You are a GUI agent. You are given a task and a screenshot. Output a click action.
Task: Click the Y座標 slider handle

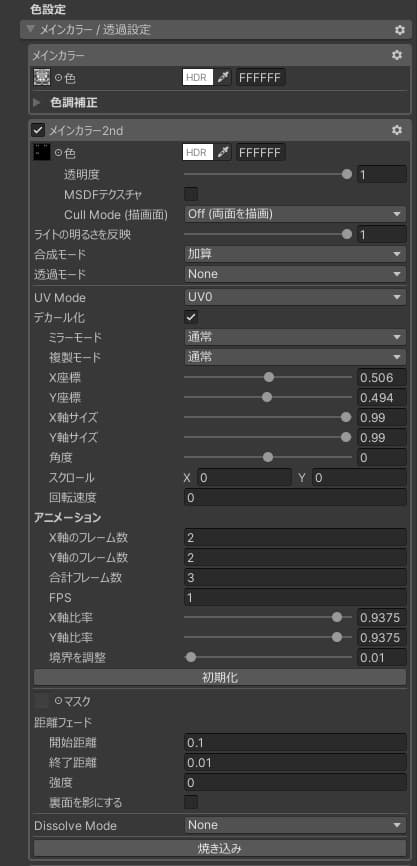tap(267, 397)
